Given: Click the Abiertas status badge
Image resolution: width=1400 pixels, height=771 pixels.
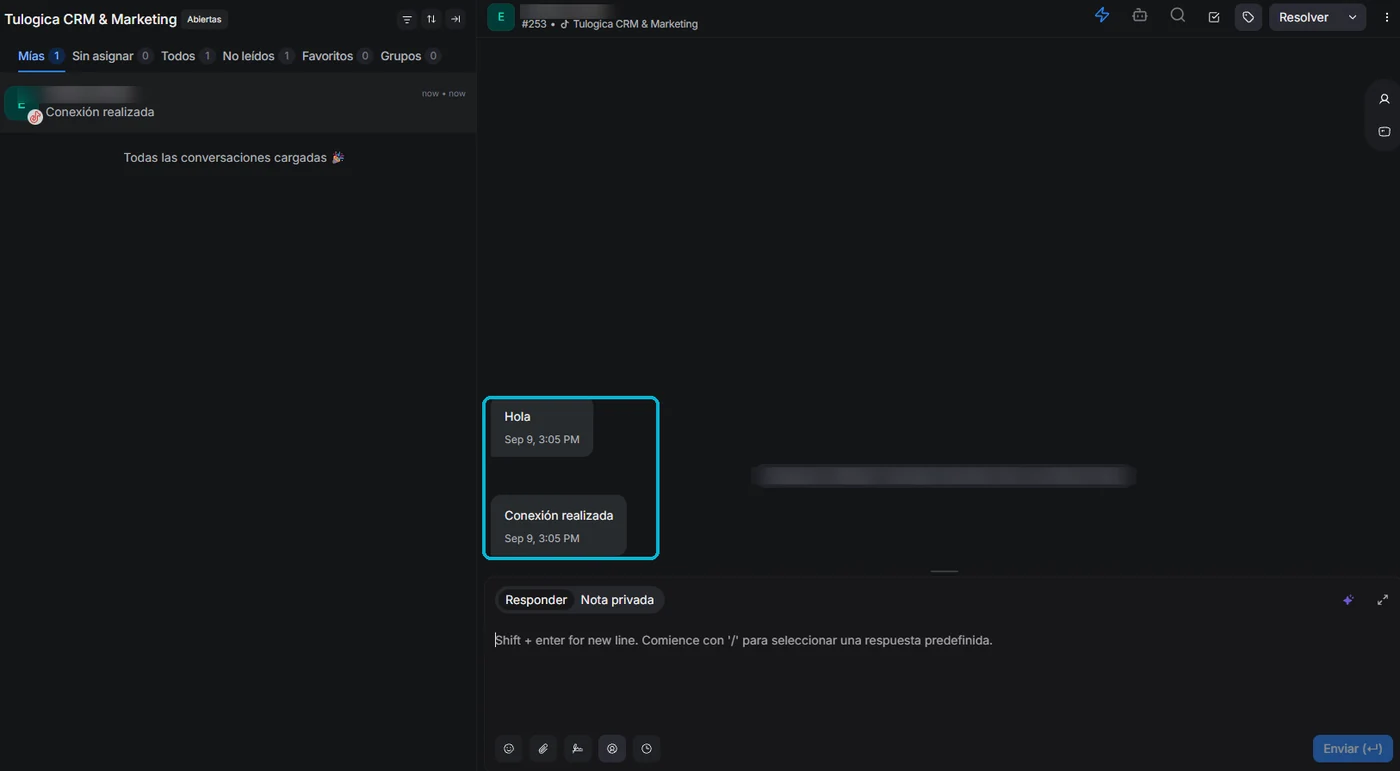Looking at the screenshot, I should coord(204,19).
